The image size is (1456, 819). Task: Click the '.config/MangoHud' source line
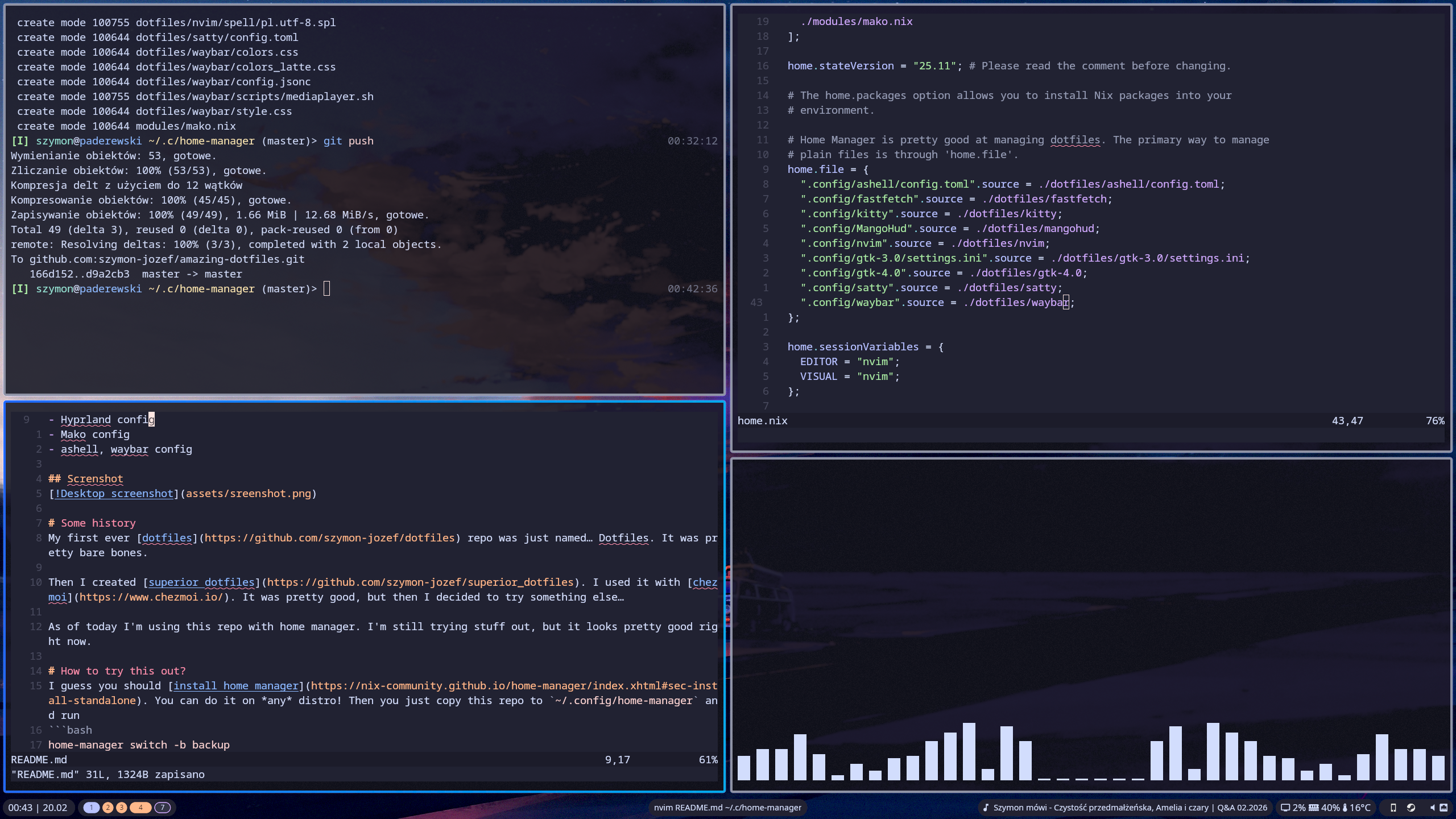[x=950, y=228]
